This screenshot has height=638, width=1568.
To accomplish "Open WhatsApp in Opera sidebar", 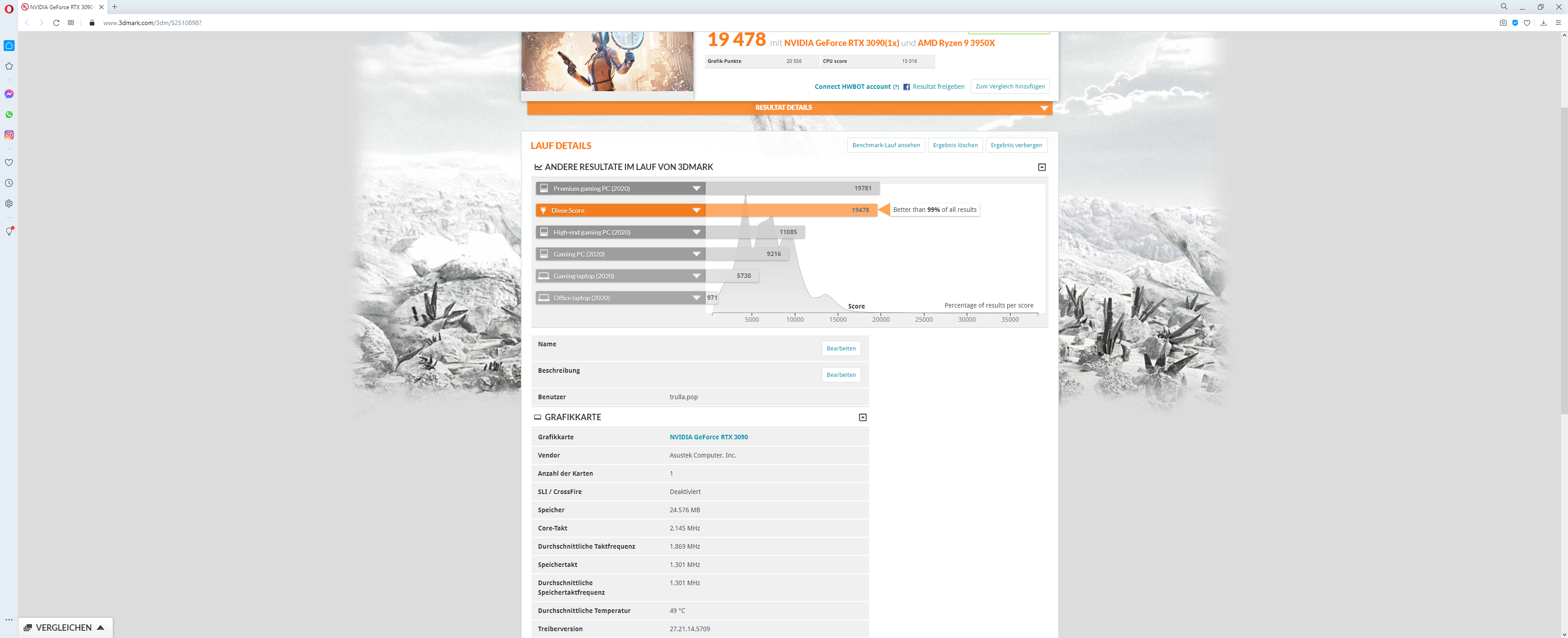I will (x=9, y=114).
